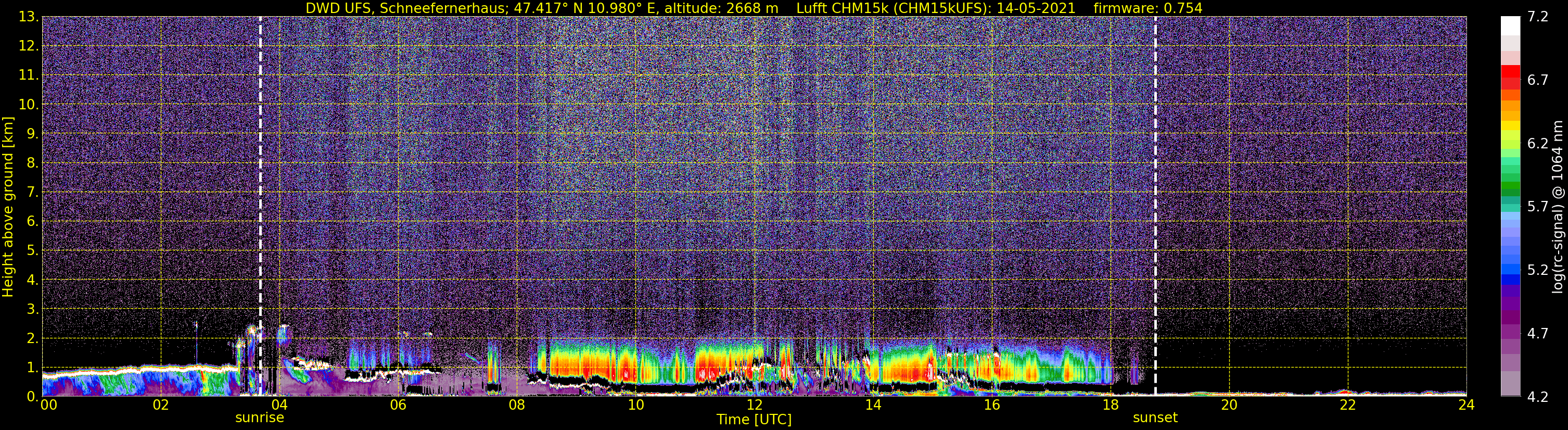Click the '7.2' colorbar value
This screenshot has width=1568, height=430.
pos(1538,17)
